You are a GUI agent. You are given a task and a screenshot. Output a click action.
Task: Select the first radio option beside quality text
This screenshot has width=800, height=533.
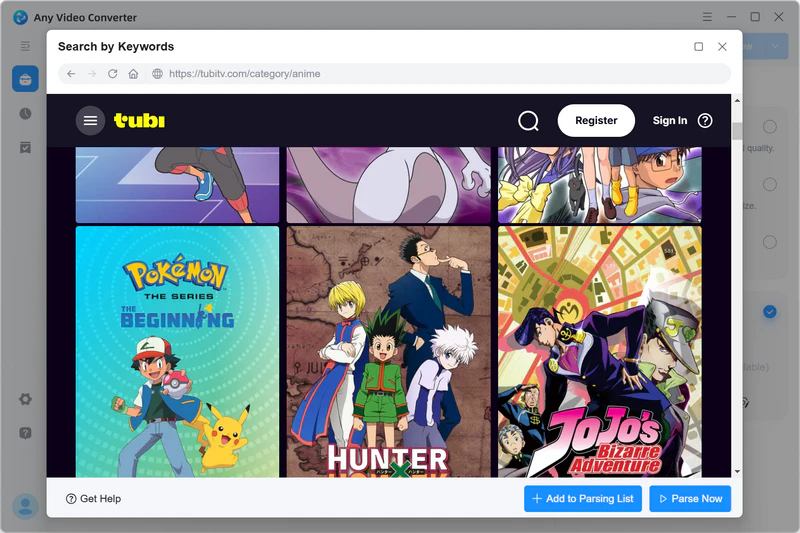pyautogui.click(x=769, y=126)
